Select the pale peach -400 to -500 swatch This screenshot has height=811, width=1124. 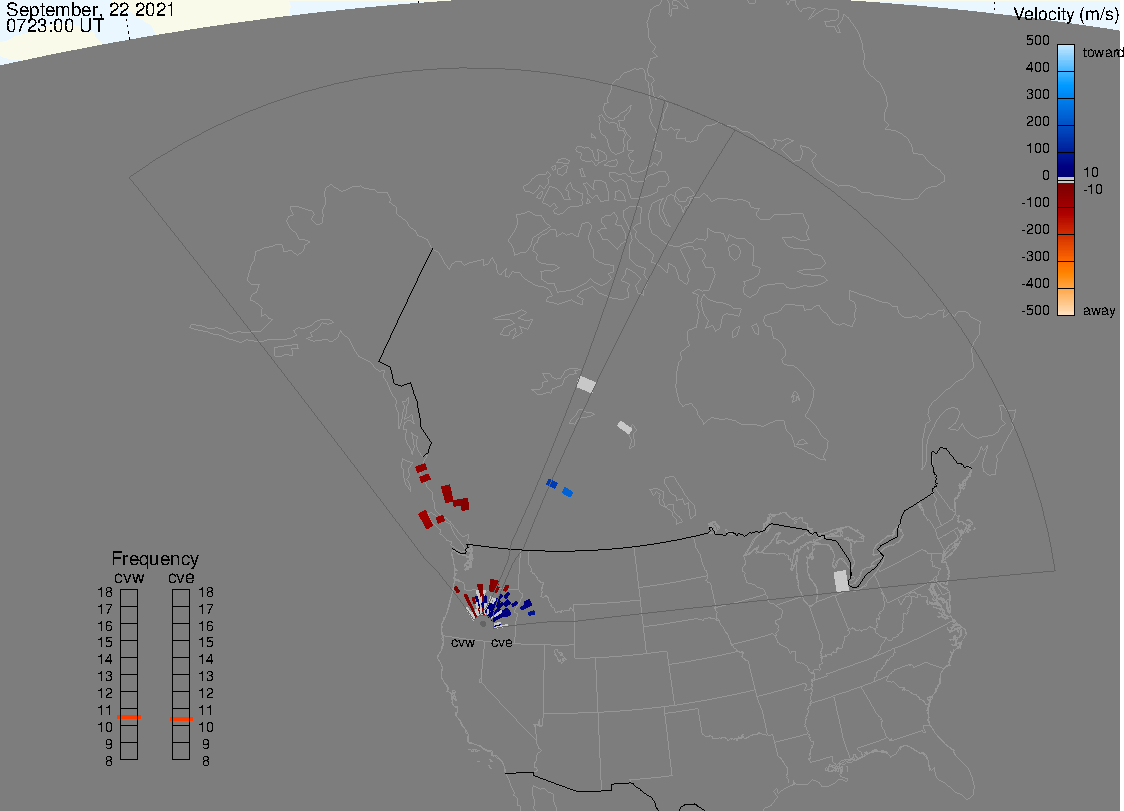click(x=1066, y=301)
